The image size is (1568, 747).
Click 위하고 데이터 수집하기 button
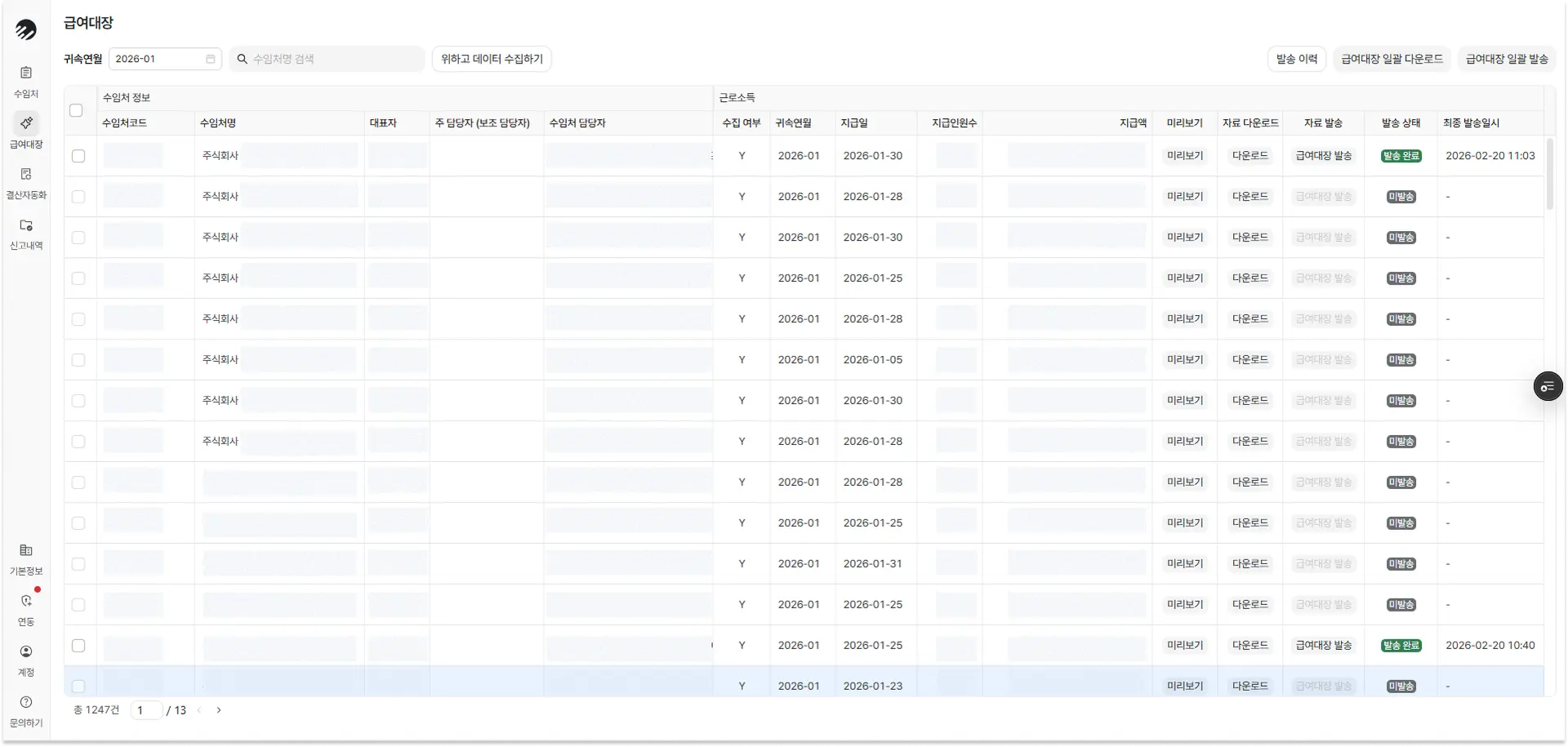[492, 59]
